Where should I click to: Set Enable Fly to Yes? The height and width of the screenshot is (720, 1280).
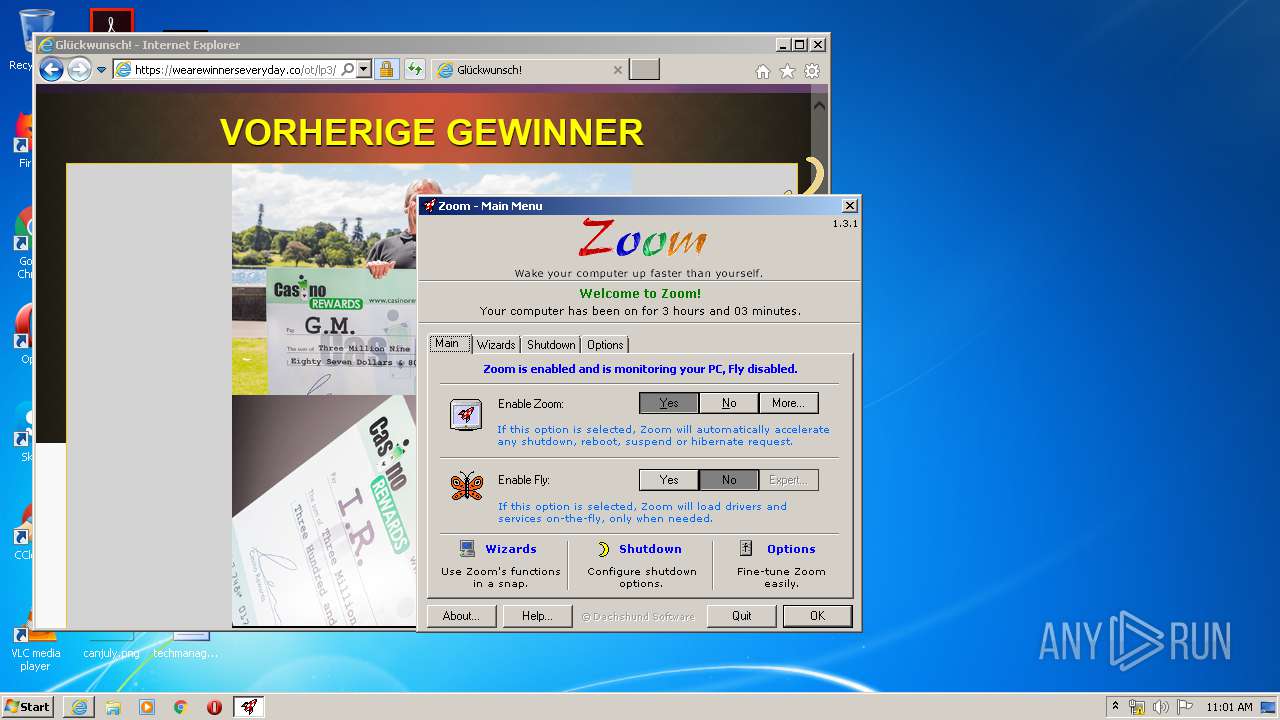pyautogui.click(x=669, y=480)
